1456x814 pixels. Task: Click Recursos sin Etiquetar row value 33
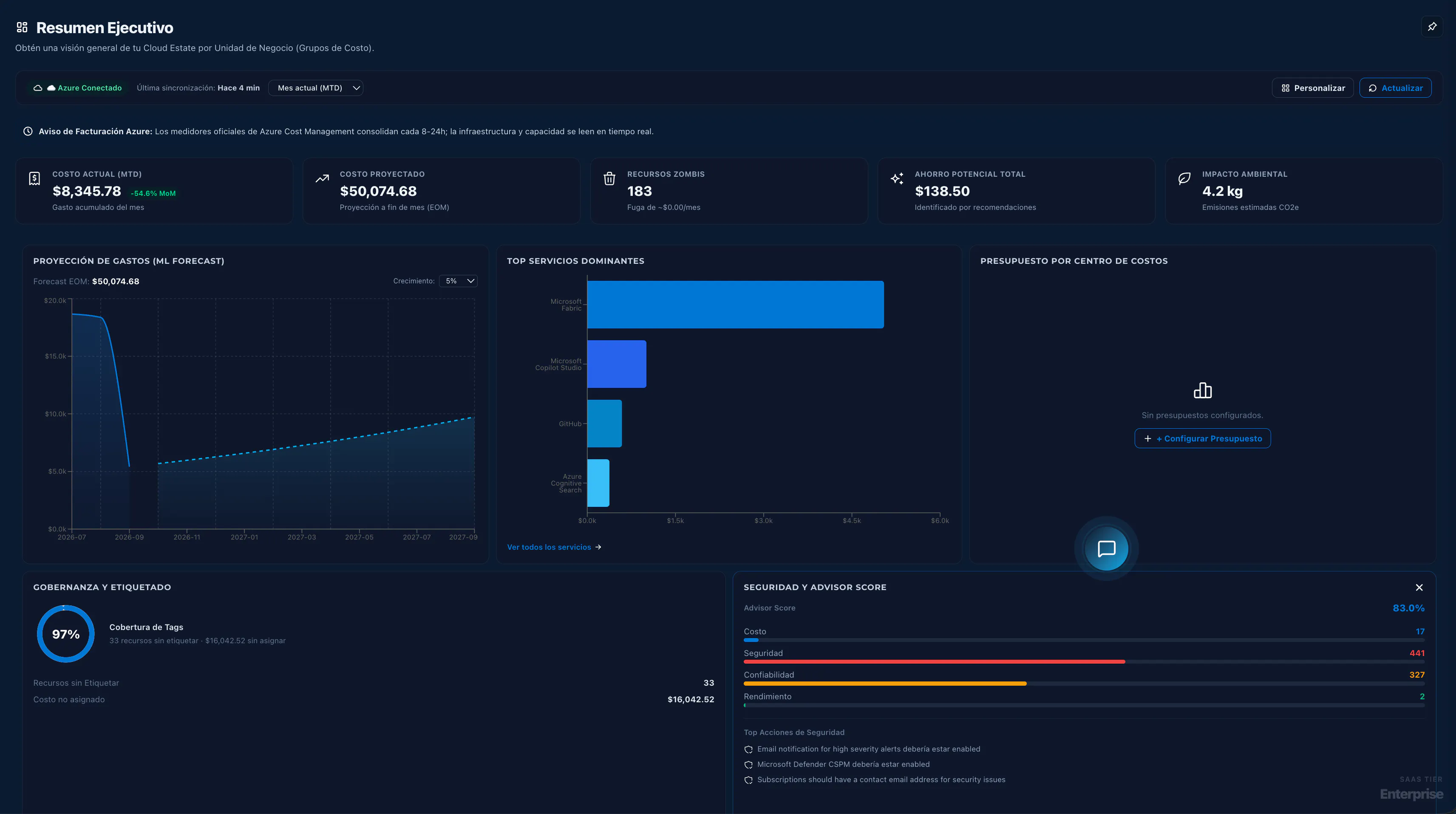(x=708, y=683)
